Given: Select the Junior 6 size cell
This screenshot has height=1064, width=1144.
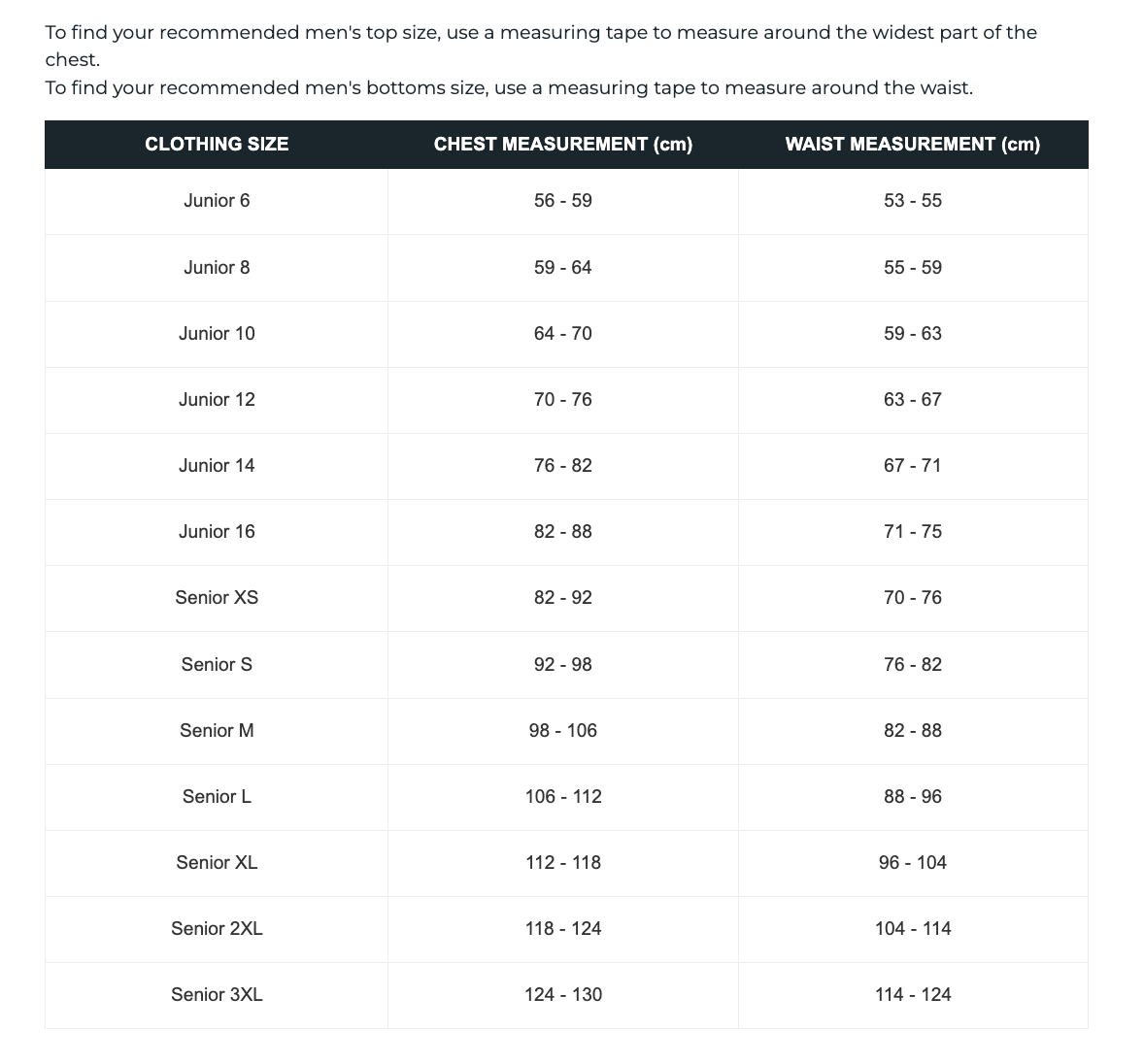Looking at the screenshot, I should [x=217, y=201].
